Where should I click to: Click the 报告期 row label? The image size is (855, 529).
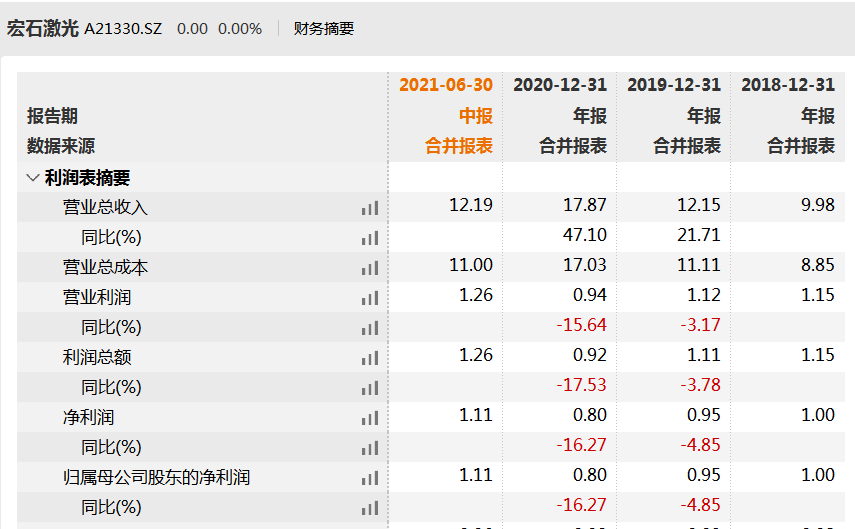(52, 116)
